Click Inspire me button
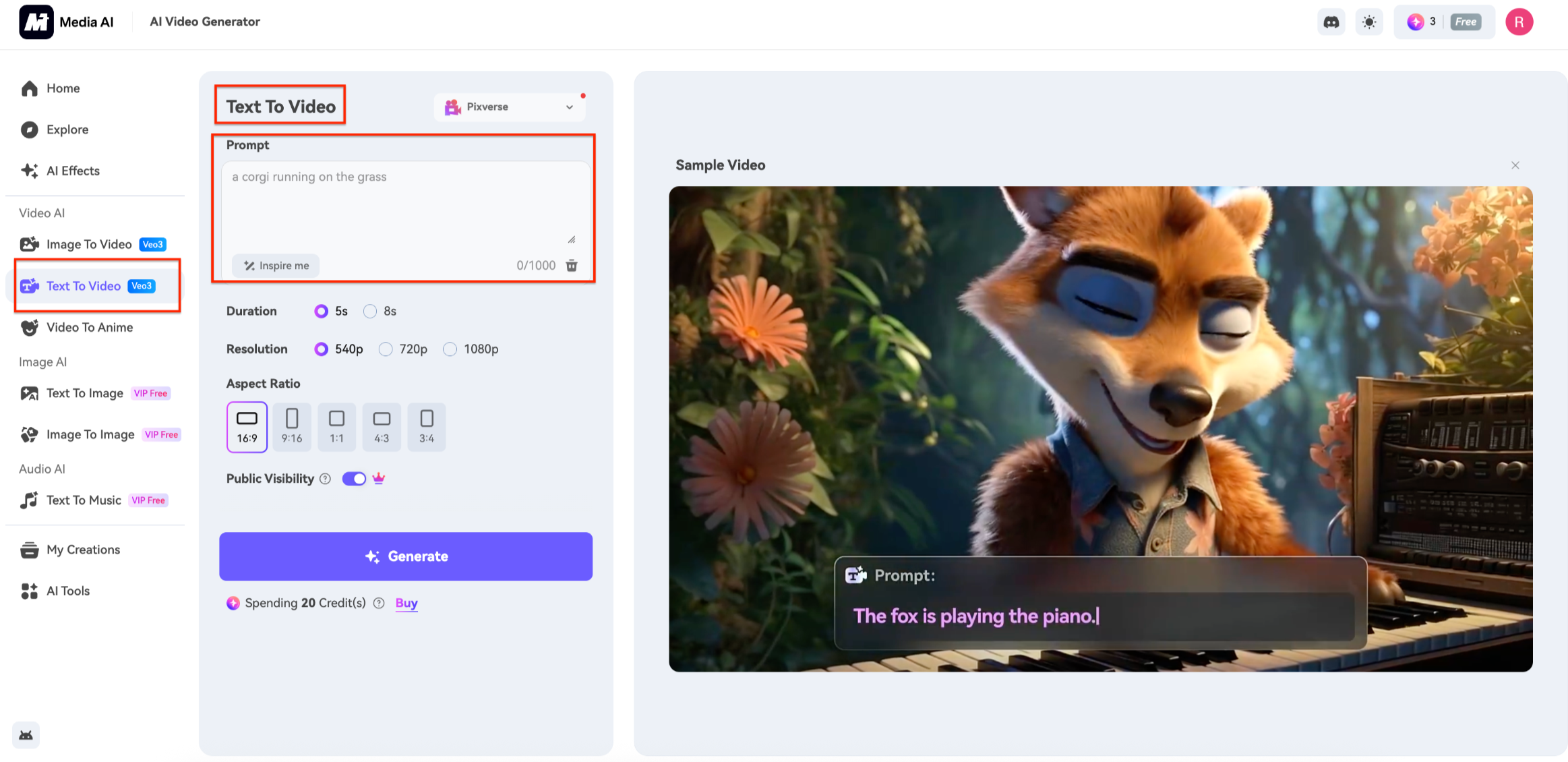 (276, 266)
